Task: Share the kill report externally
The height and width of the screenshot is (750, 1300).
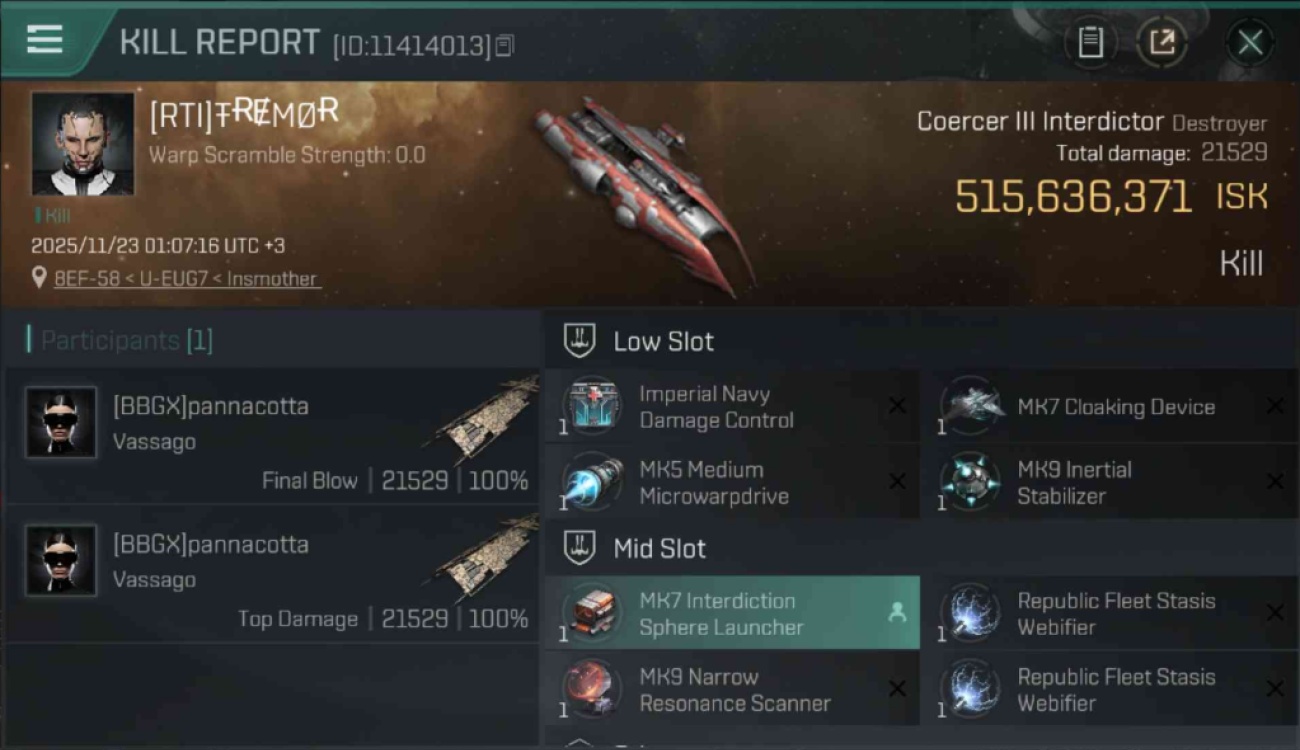Action: [1162, 42]
